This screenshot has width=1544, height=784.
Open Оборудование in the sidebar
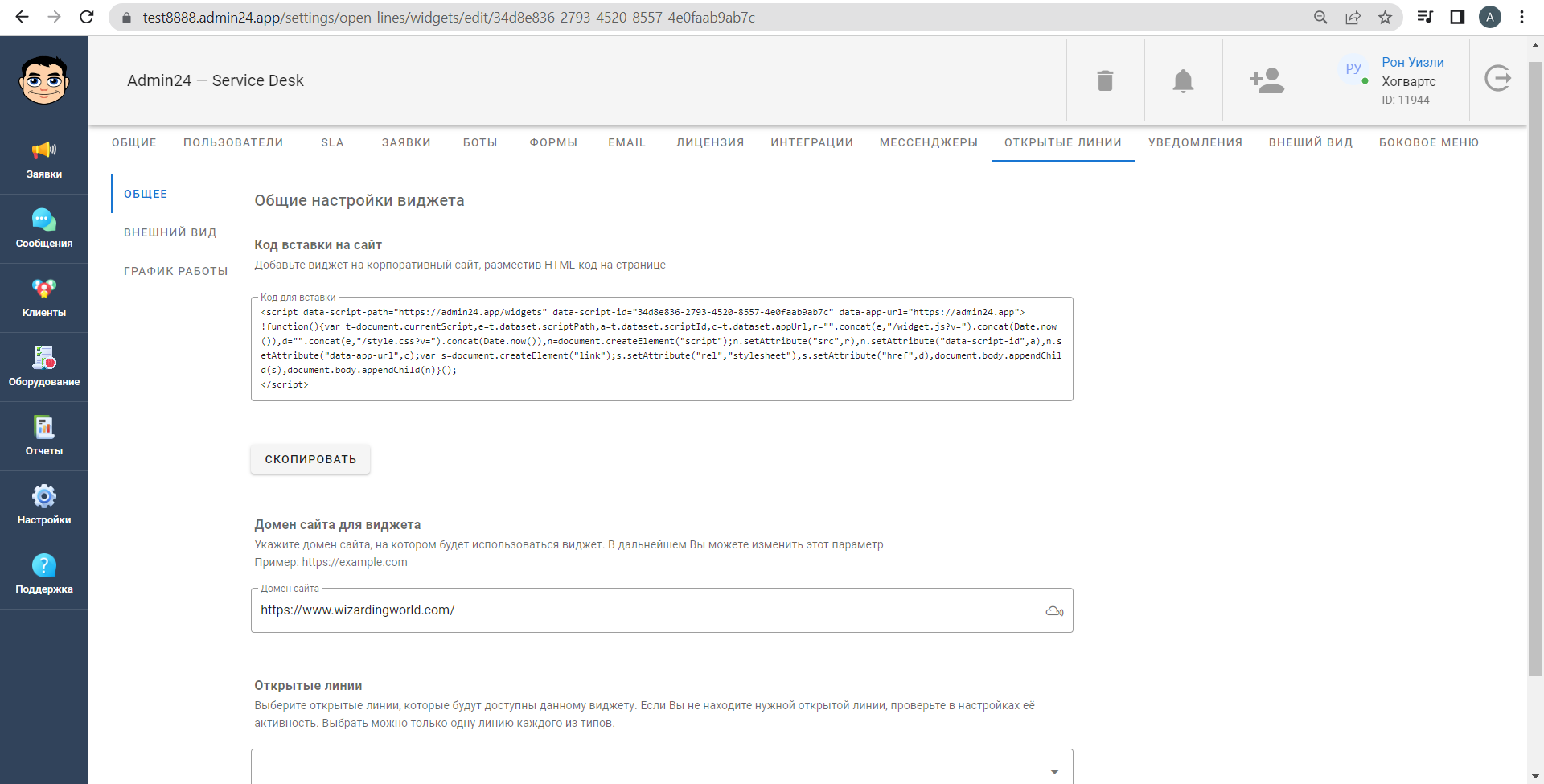pos(44,367)
